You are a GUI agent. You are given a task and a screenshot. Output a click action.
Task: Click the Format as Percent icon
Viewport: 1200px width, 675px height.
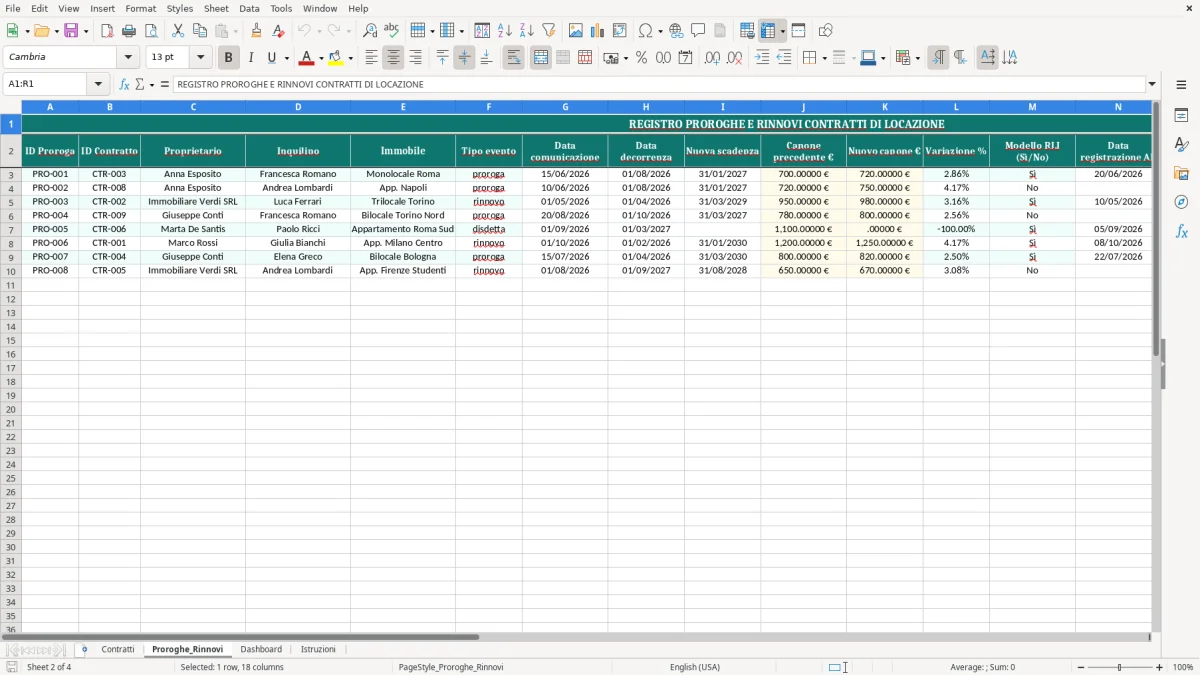642,58
